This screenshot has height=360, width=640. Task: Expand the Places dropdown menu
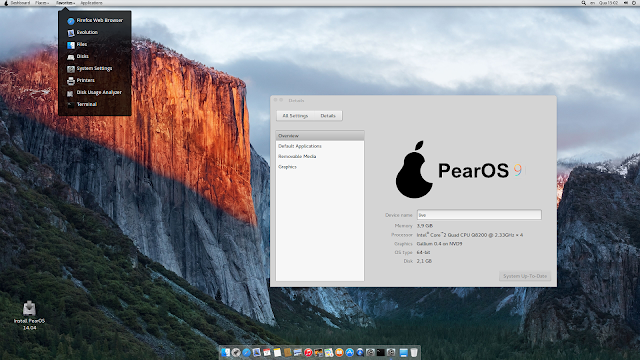coord(42,3)
